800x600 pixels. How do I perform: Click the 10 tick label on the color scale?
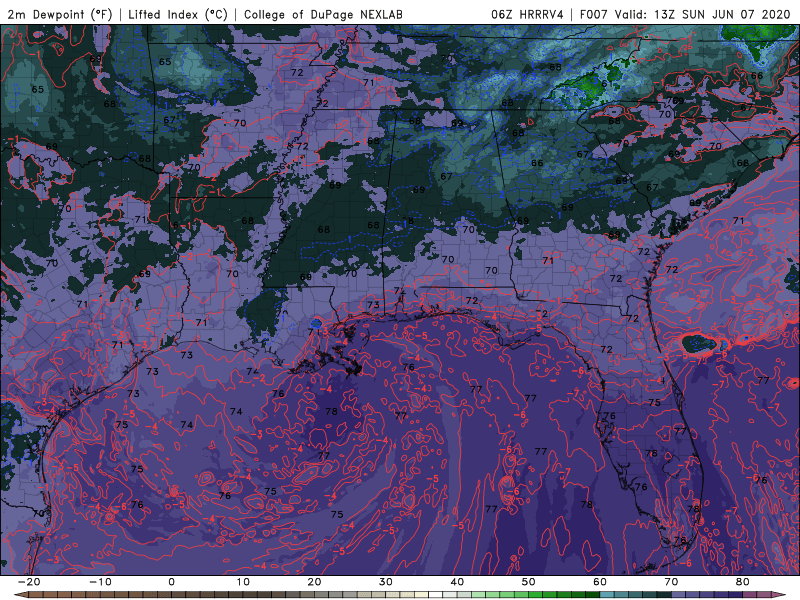243,582
